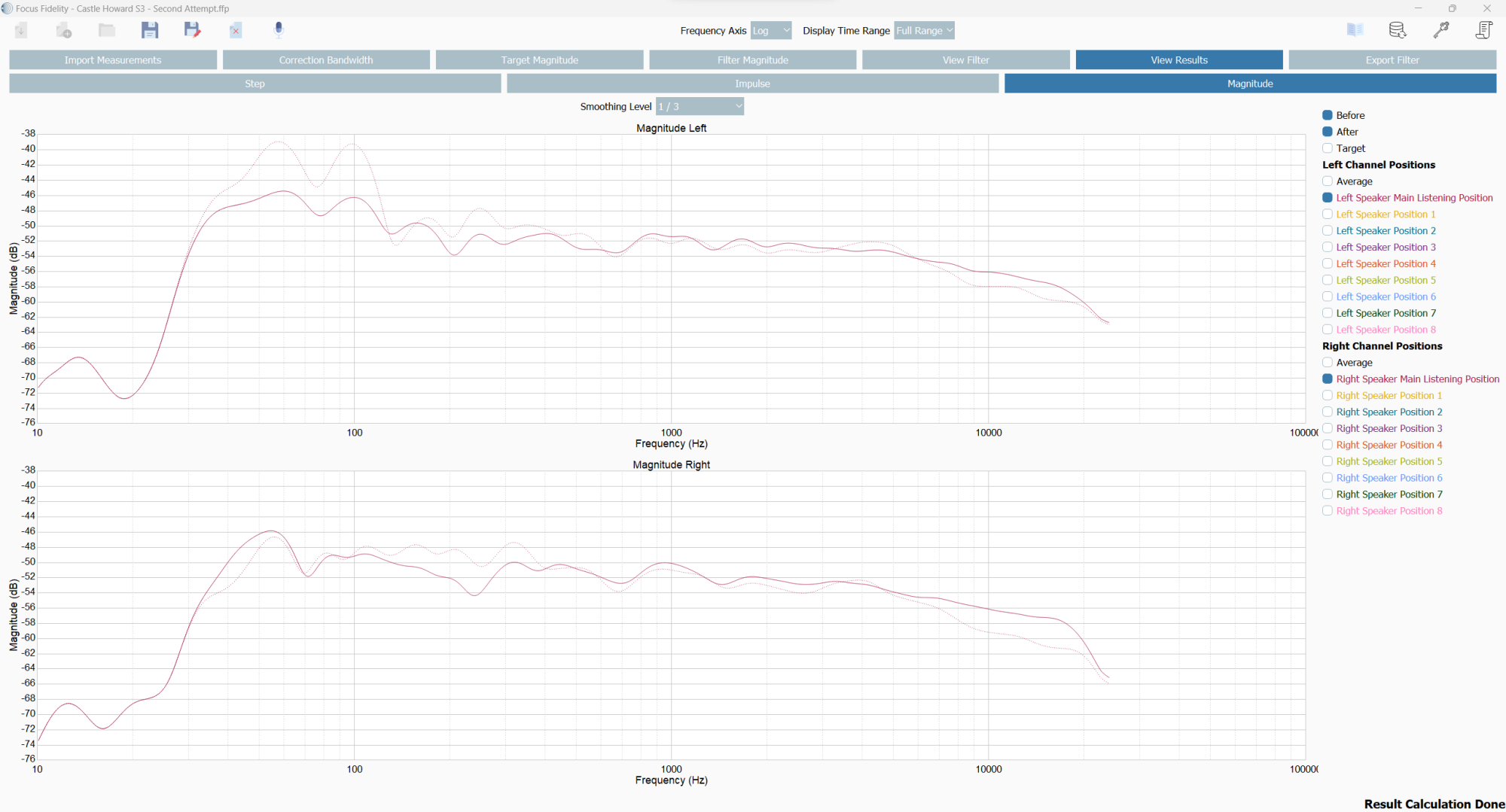
Task: Open the Filter Magnitude tab
Action: coord(753,60)
